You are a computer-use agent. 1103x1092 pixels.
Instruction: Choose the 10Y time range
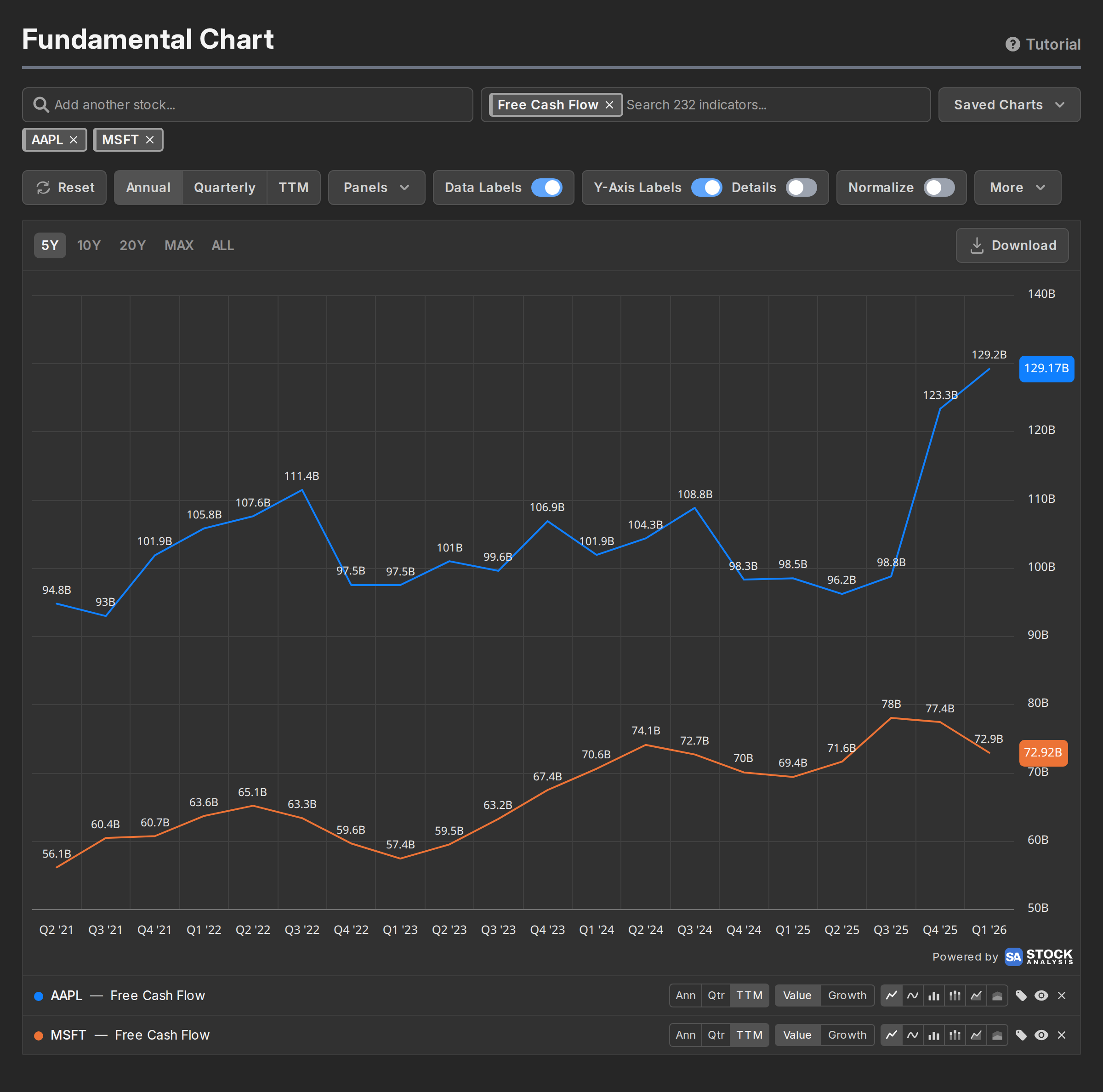click(89, 245)
